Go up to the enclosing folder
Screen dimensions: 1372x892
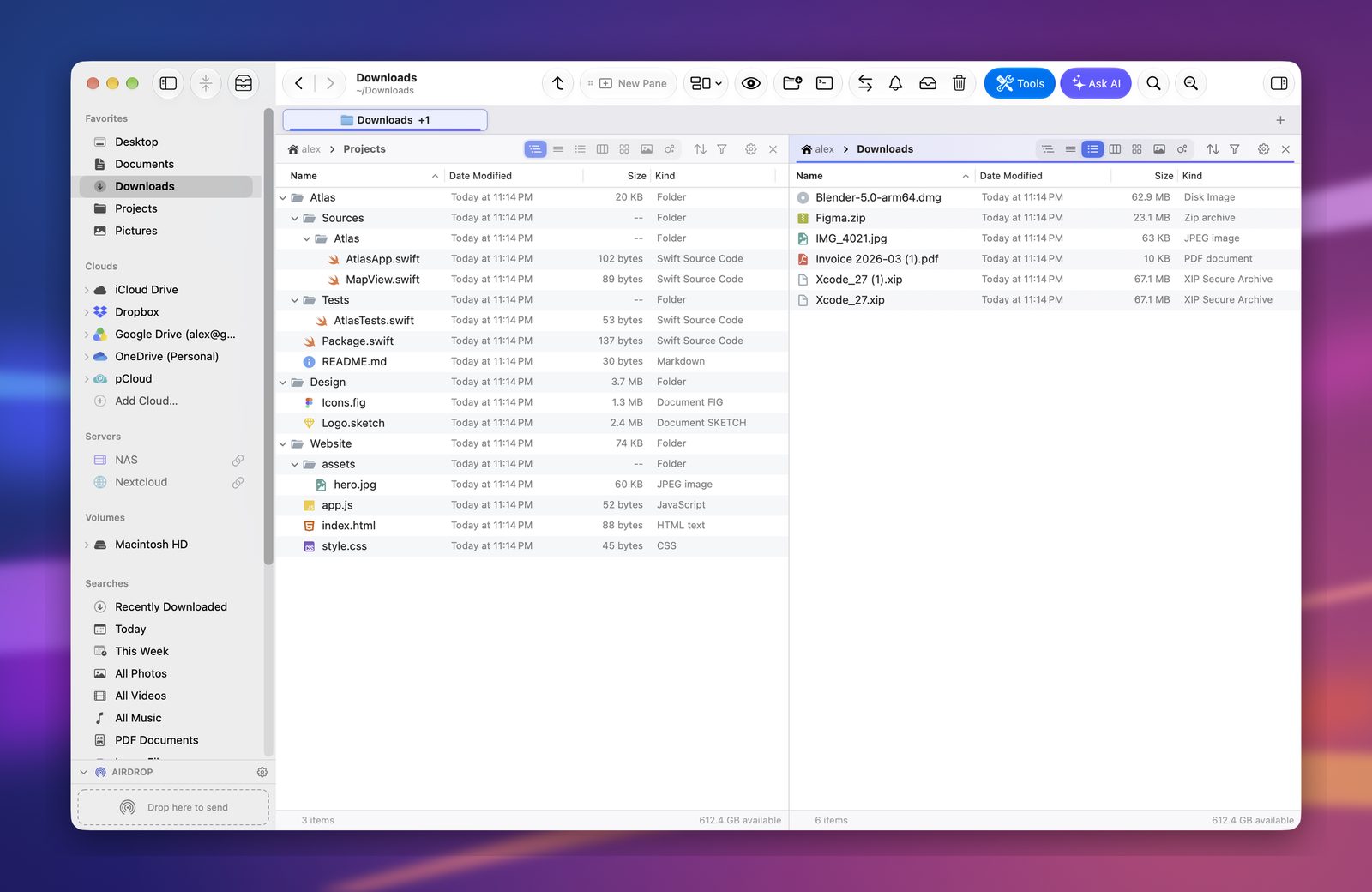point(558,83)
